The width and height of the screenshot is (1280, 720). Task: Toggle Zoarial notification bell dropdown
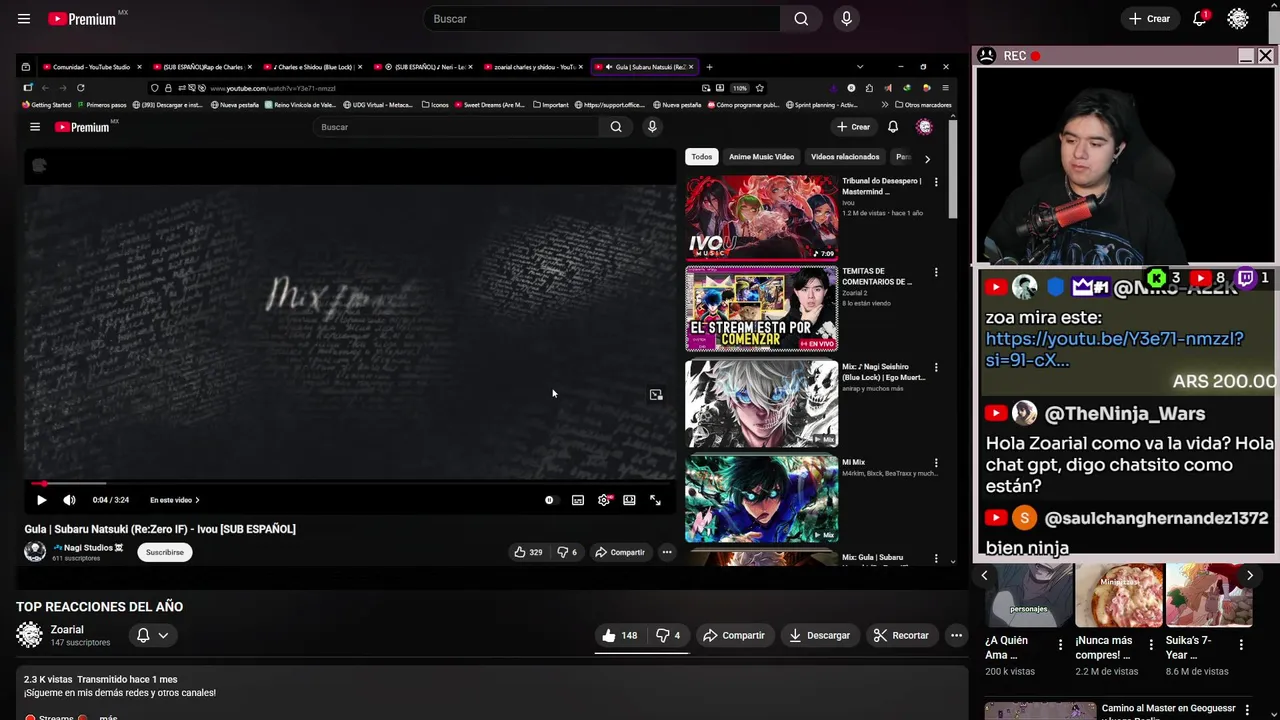coord(152,635)
